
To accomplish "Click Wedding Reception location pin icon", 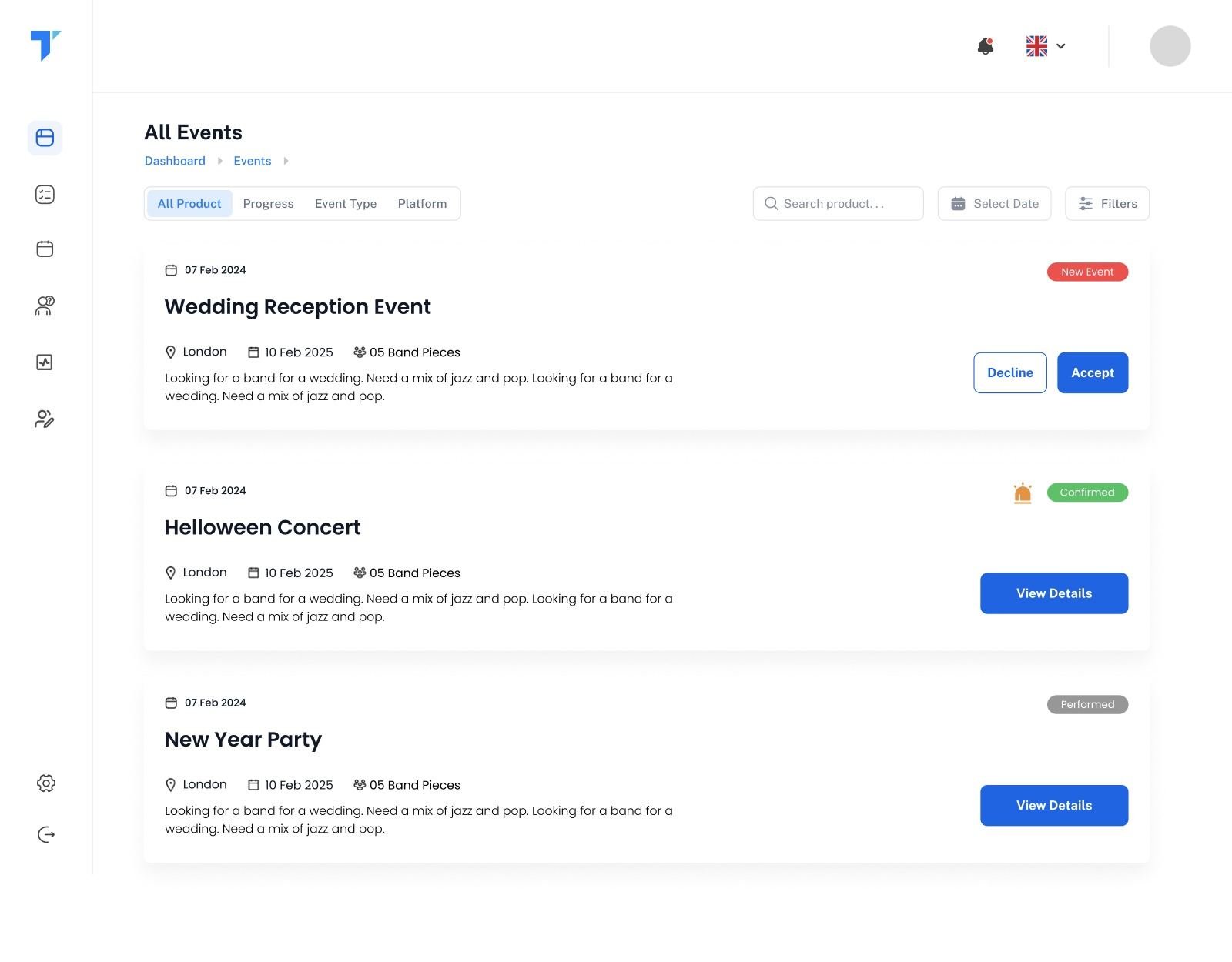I will click(171, 352).
